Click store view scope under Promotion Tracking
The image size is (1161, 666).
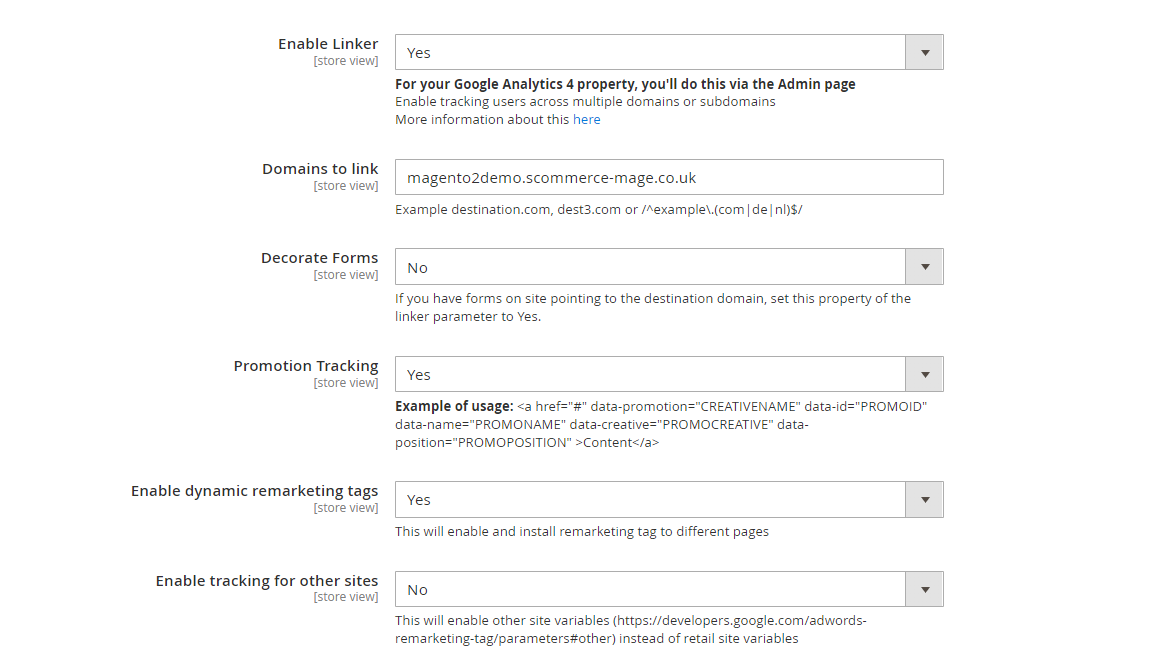pos(346,383)
